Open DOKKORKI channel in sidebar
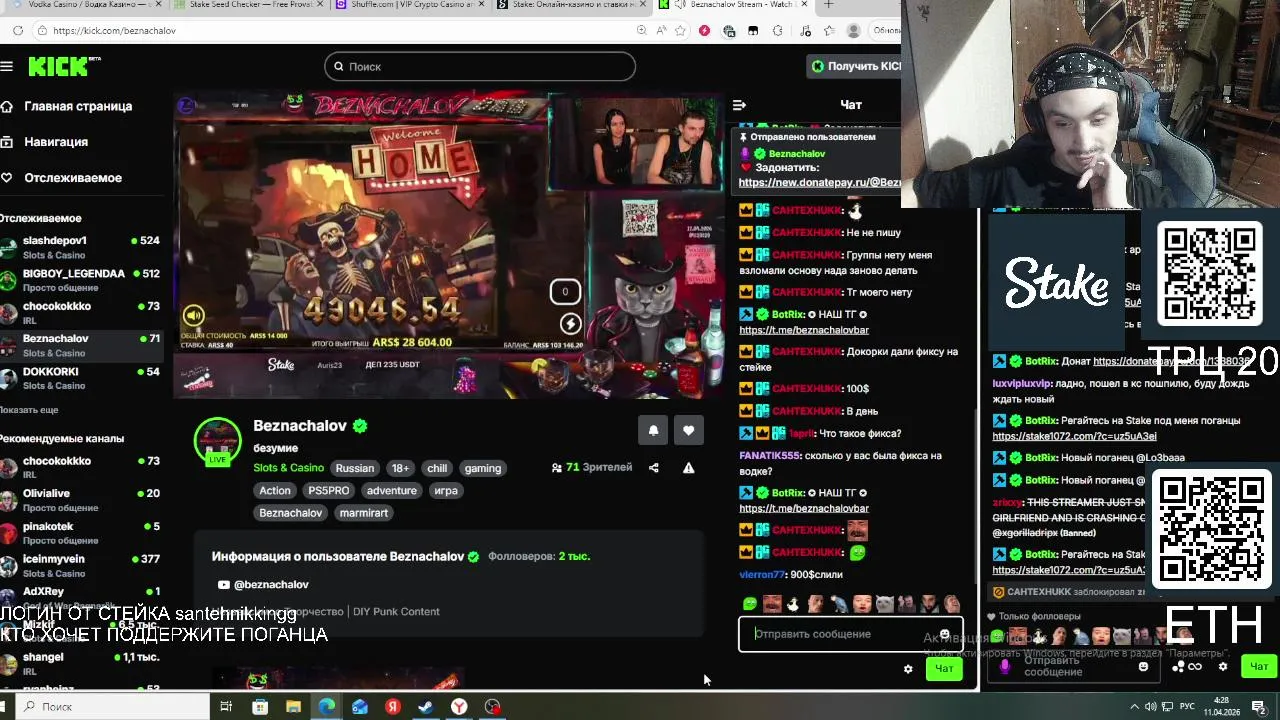 (x=80, y=378)
